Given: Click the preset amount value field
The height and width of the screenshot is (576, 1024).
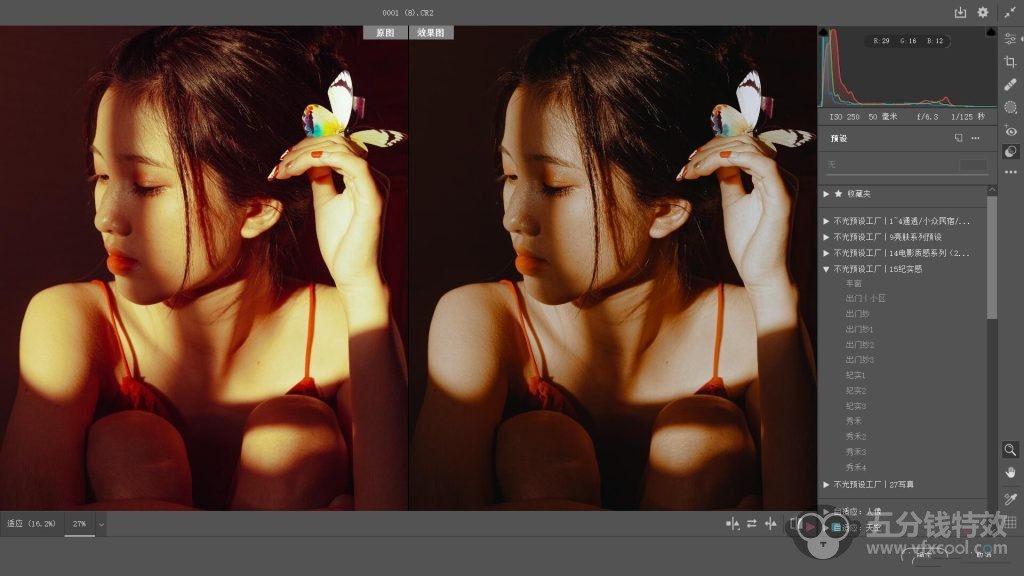Looking at the screenshot, I should coord(973,165).
